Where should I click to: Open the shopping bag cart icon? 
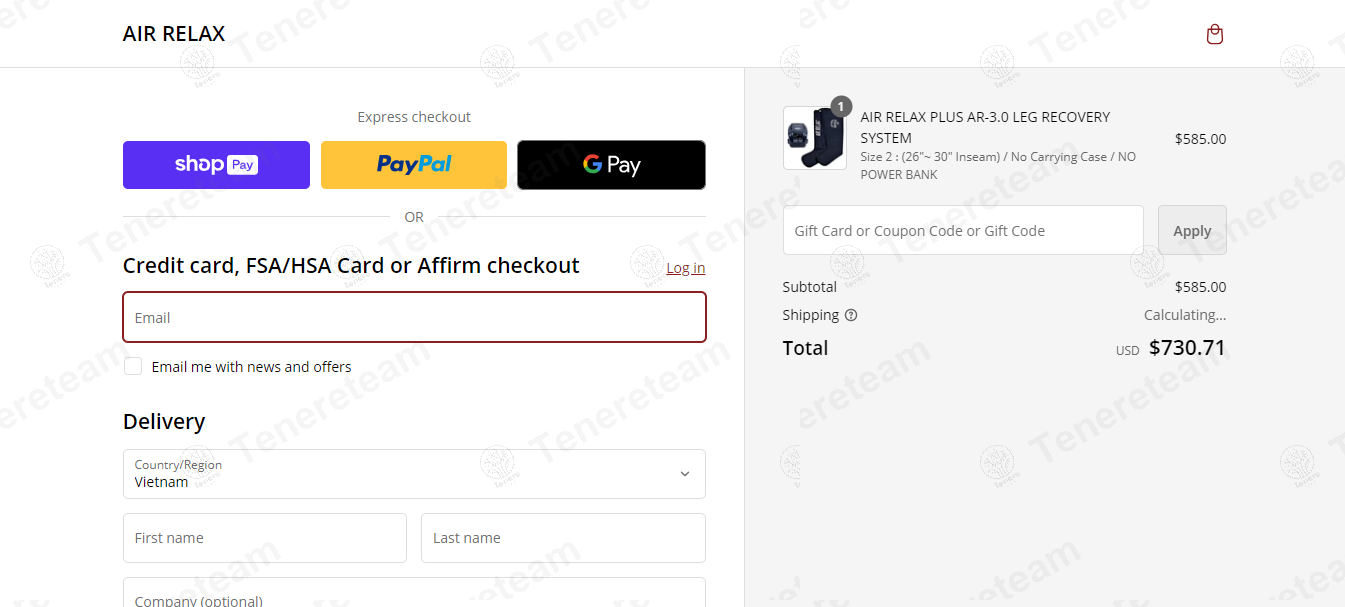click(1215, 35)
